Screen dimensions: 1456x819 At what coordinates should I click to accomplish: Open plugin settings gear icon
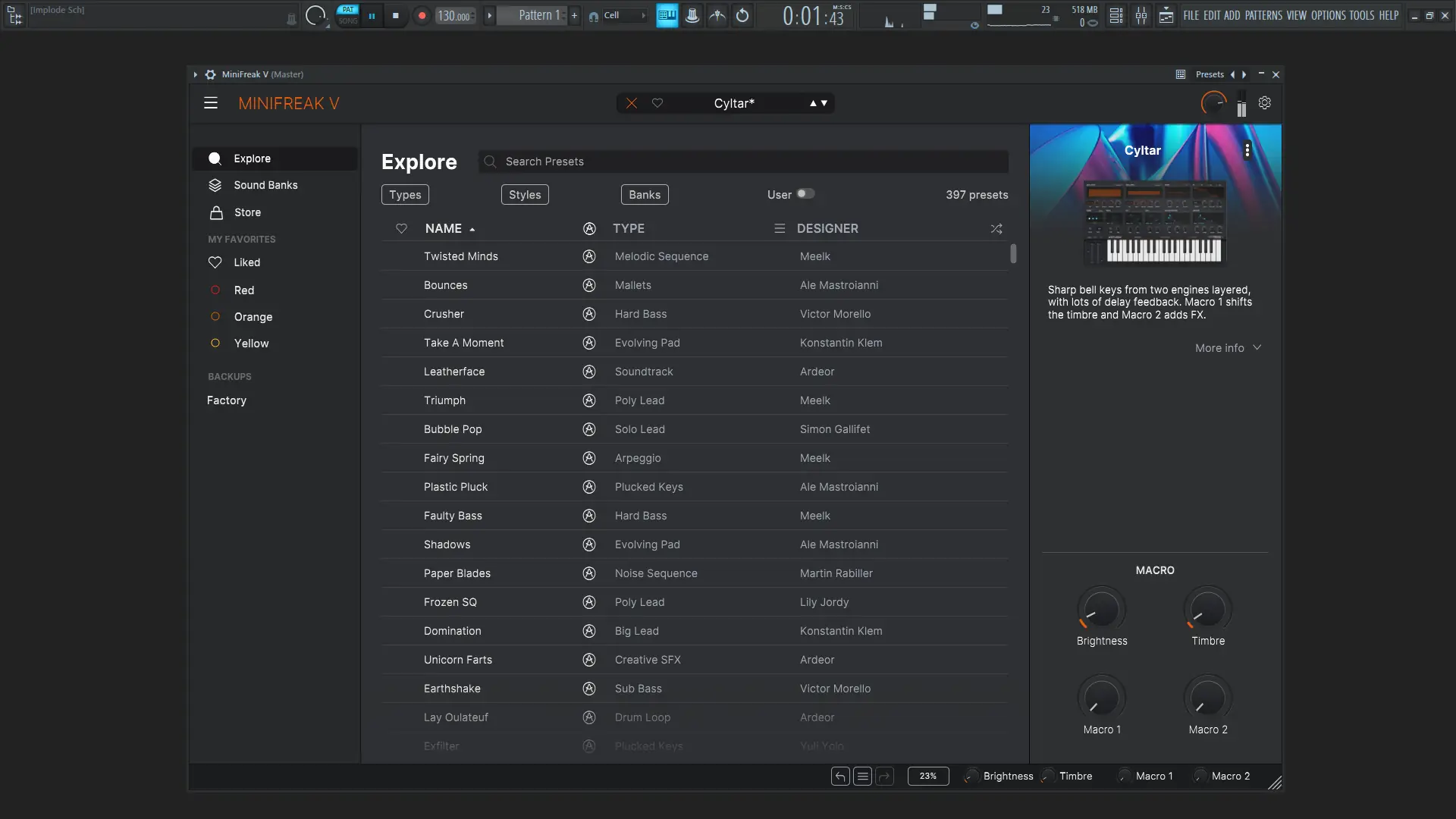pyautogui.click(x=1265, y=102)
